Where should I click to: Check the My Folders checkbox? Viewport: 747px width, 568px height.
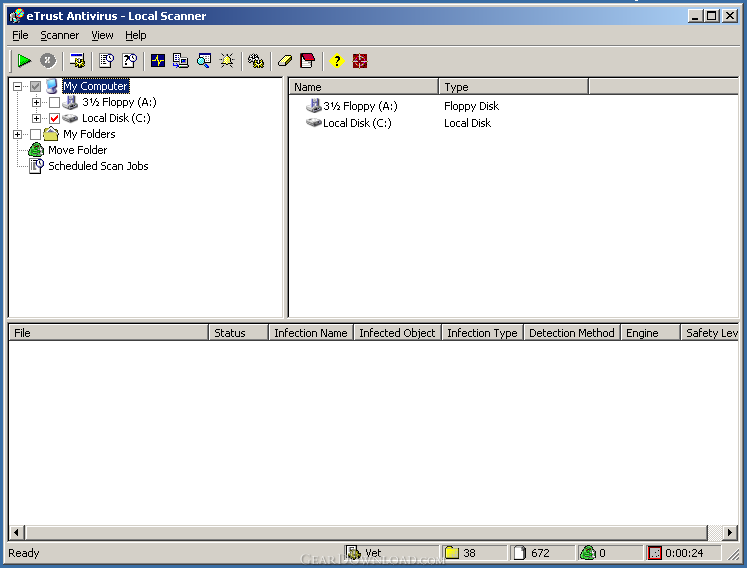pyautogui.click(x=36, y=134)
